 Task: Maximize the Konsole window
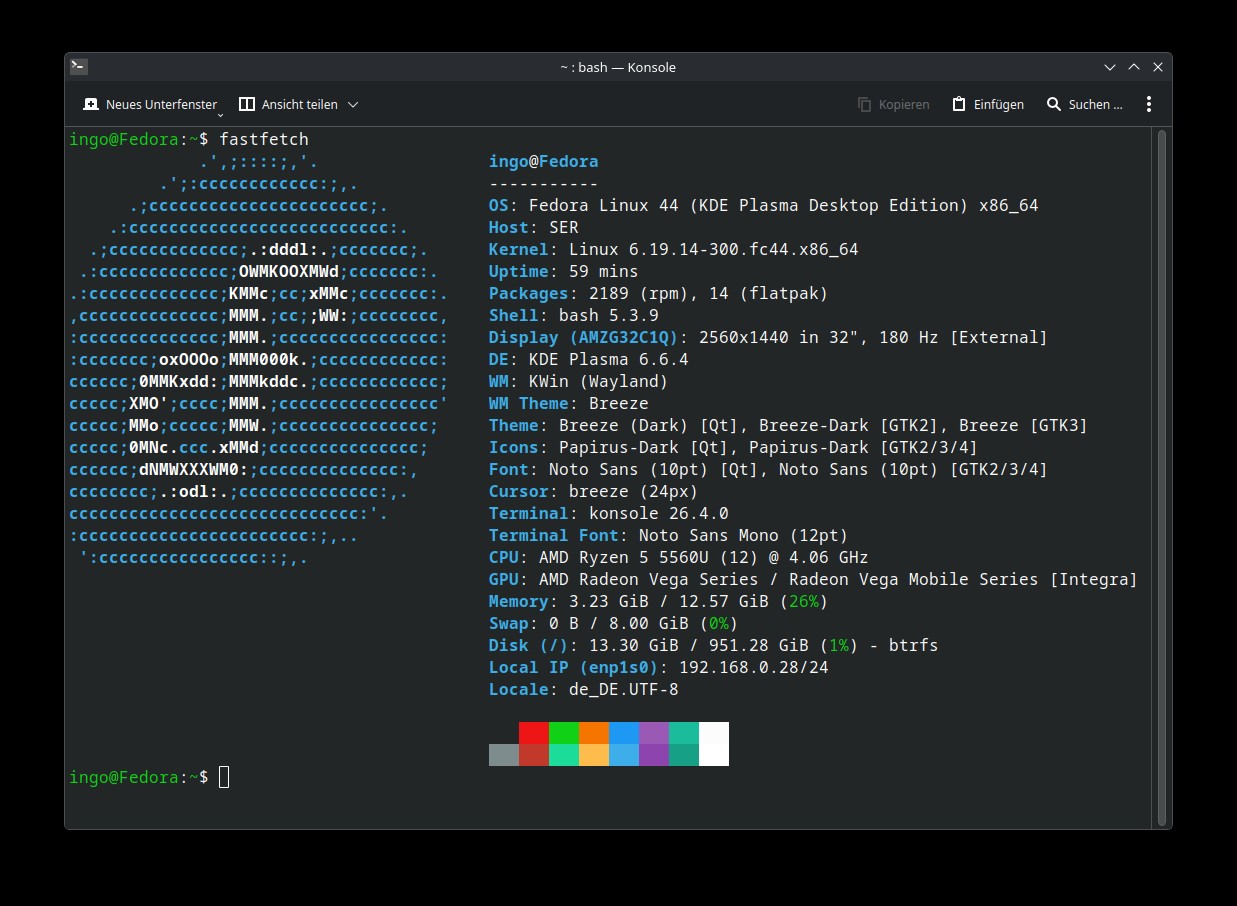[x=1134, y=67]
